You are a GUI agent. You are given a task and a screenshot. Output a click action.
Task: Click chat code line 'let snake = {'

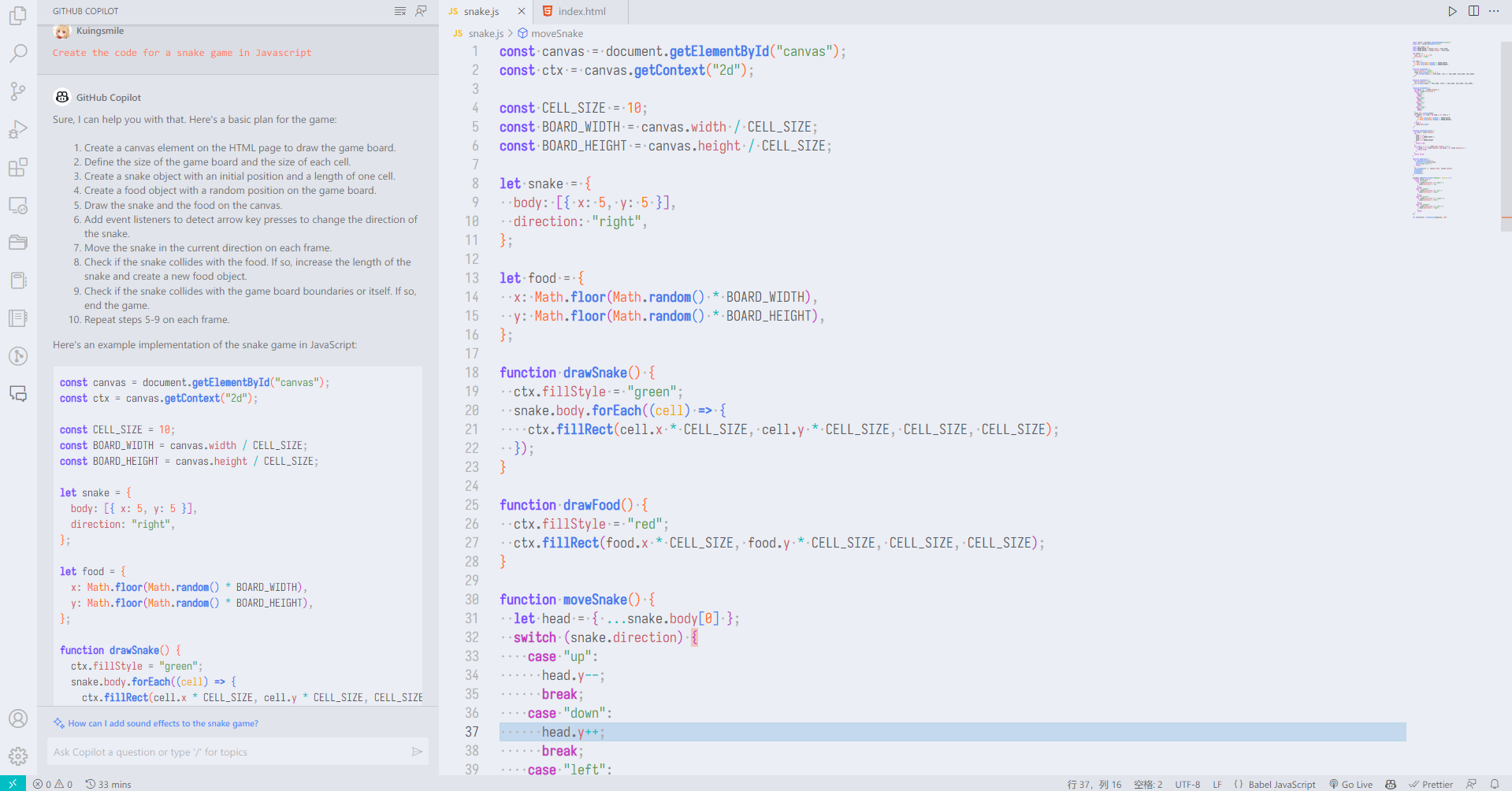tap(95, 492)
